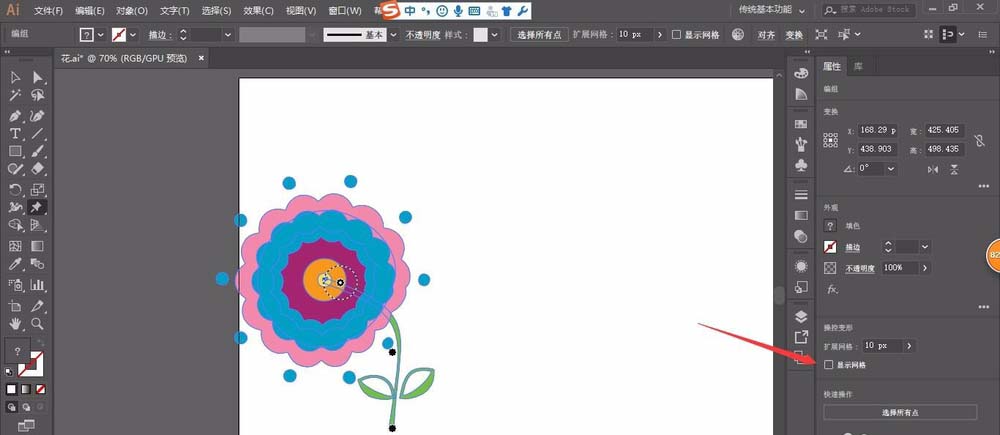Select the Eraser tool
The image size is (1000, 435).
pyautogui.click(x=38, y=168)
